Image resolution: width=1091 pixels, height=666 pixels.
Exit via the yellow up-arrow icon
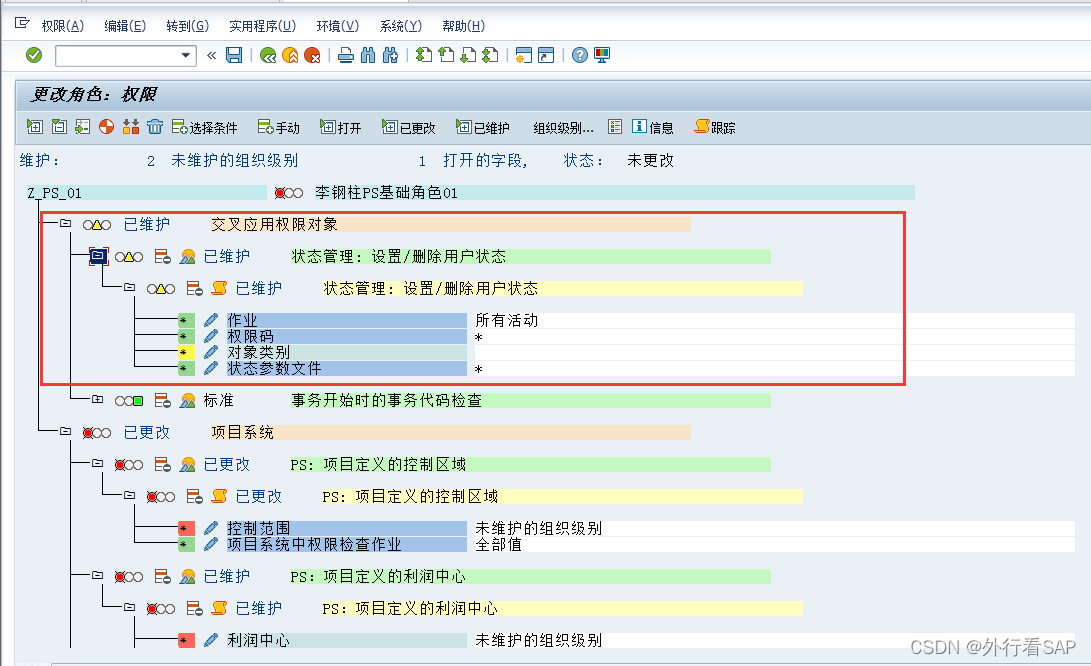click(x=290, y=55)
